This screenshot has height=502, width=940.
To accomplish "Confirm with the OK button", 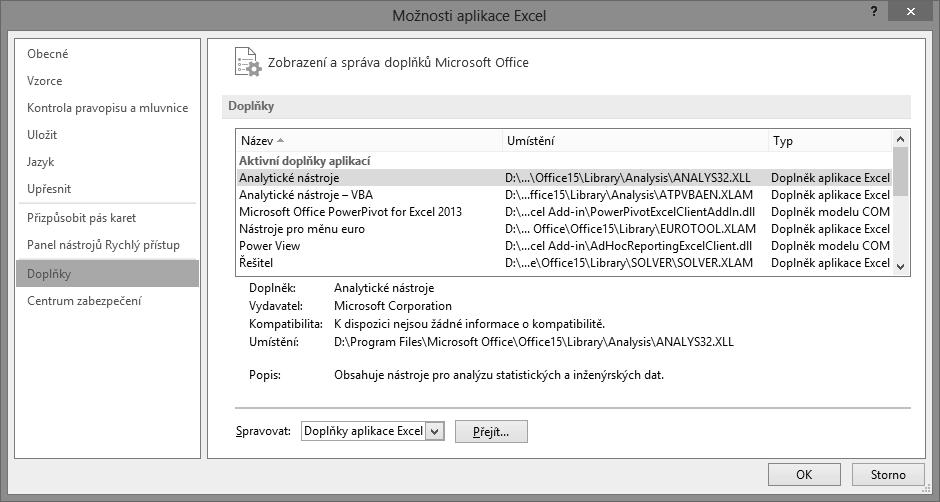I will 804,474.
